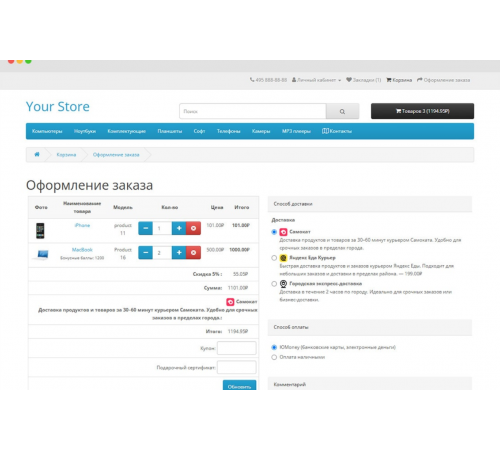The height and width of the screenshot is (450, 500).
Task: Decrease MacBook quantity with minus button
Action: coord(145,253)
